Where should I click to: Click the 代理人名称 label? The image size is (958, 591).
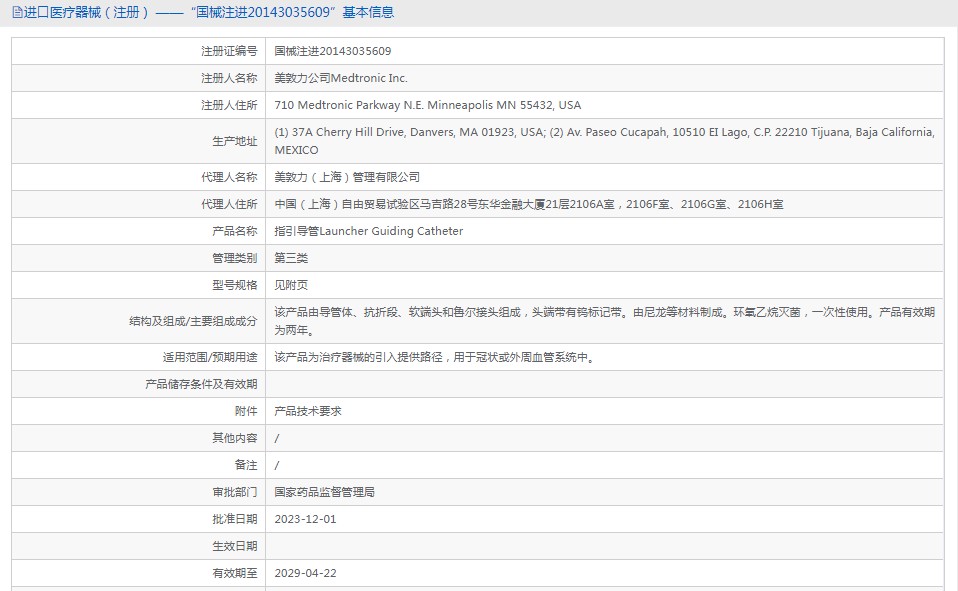coord(229,177)
